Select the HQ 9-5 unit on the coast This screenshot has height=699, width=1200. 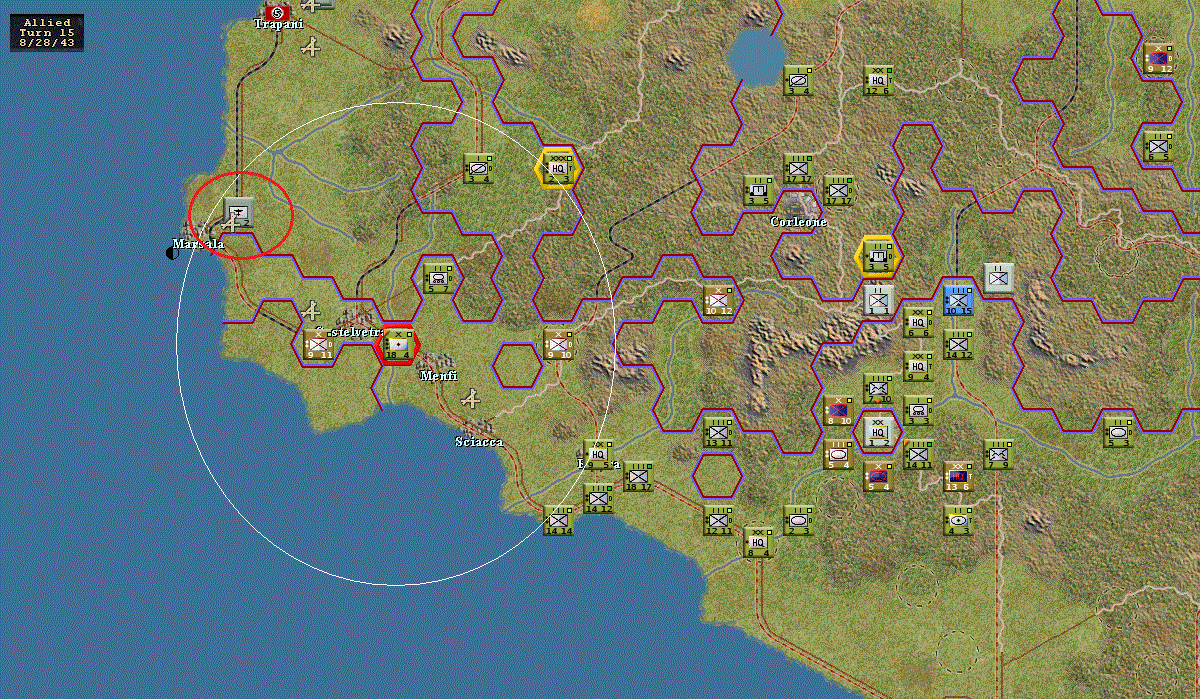tap(598, 454)
